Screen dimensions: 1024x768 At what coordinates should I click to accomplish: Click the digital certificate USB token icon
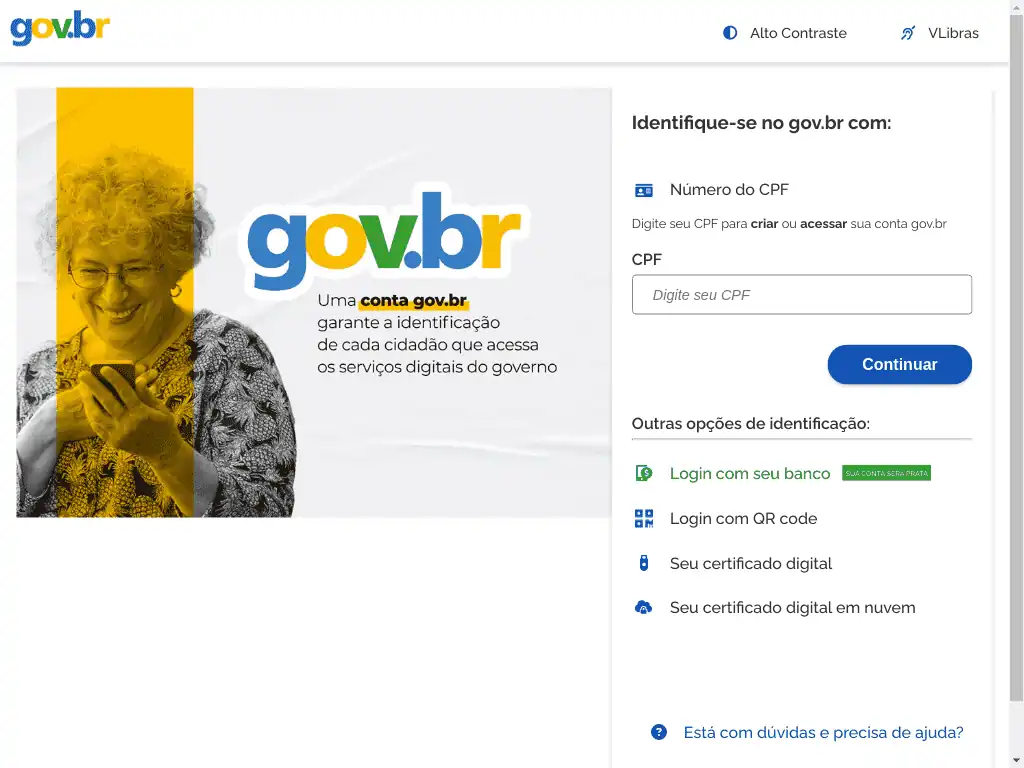643,563
